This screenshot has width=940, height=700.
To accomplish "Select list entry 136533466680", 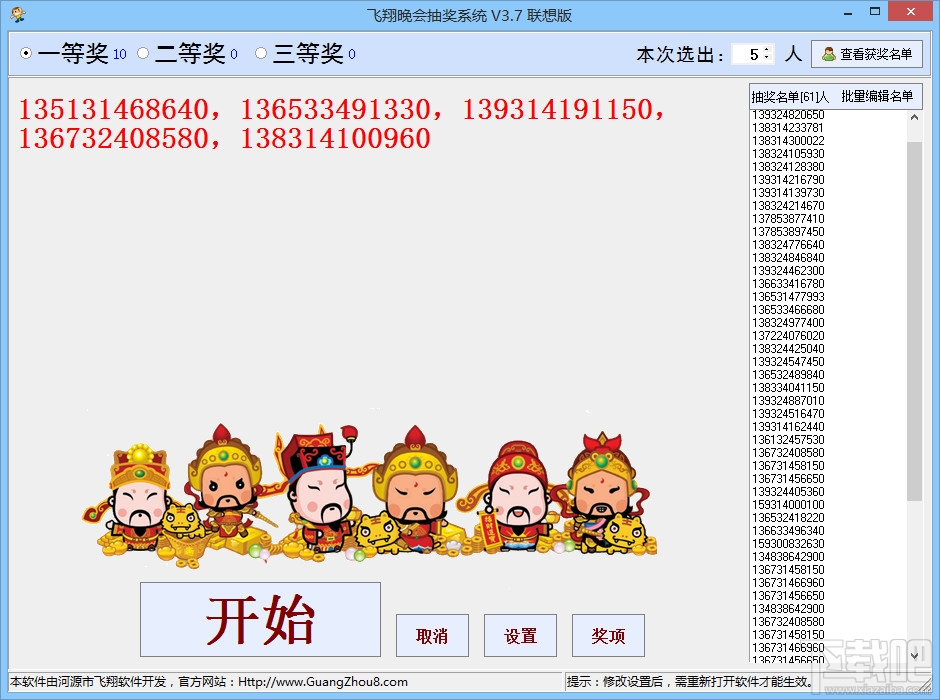I will coord(788,310).
